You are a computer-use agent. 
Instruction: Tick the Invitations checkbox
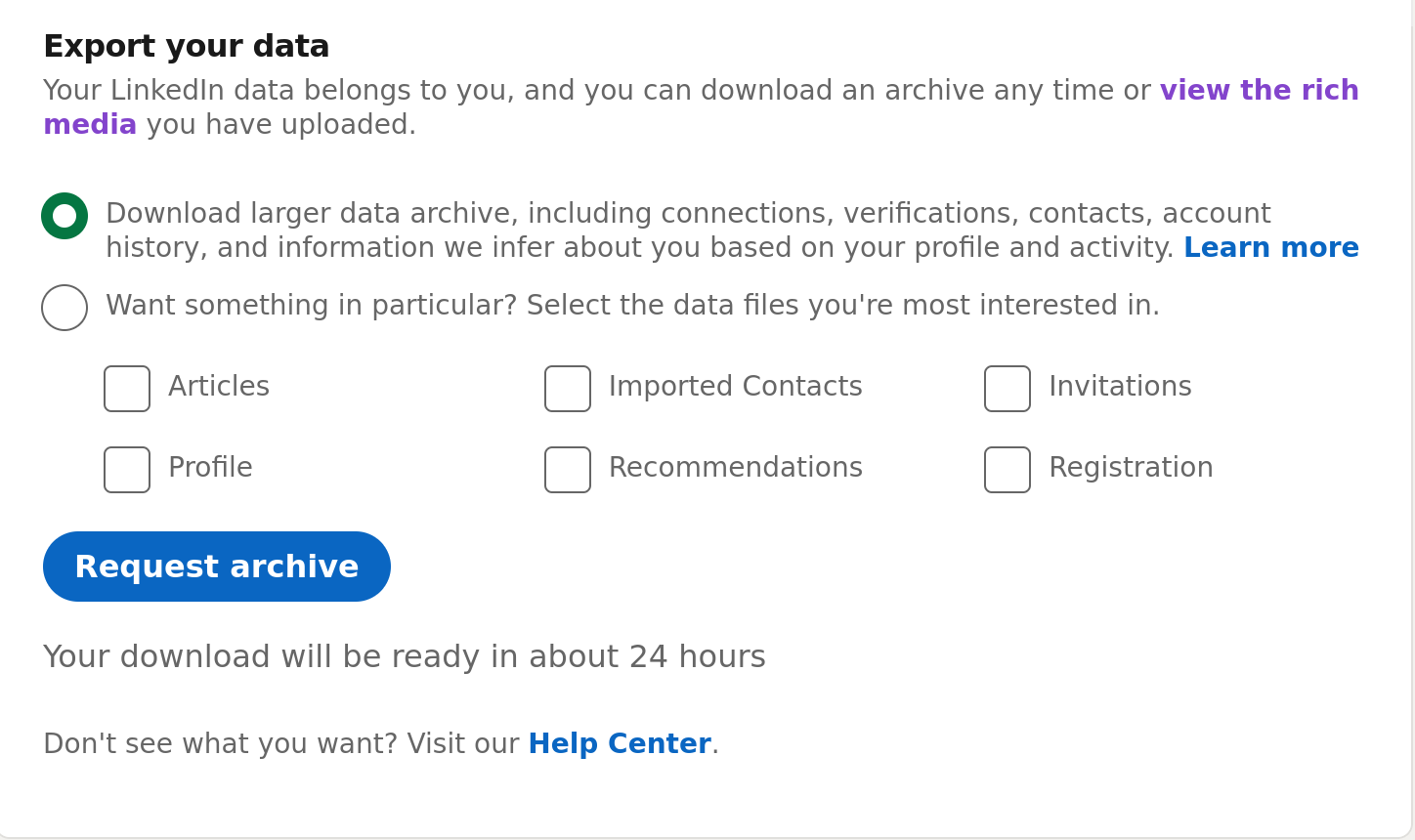[1008, 389]
